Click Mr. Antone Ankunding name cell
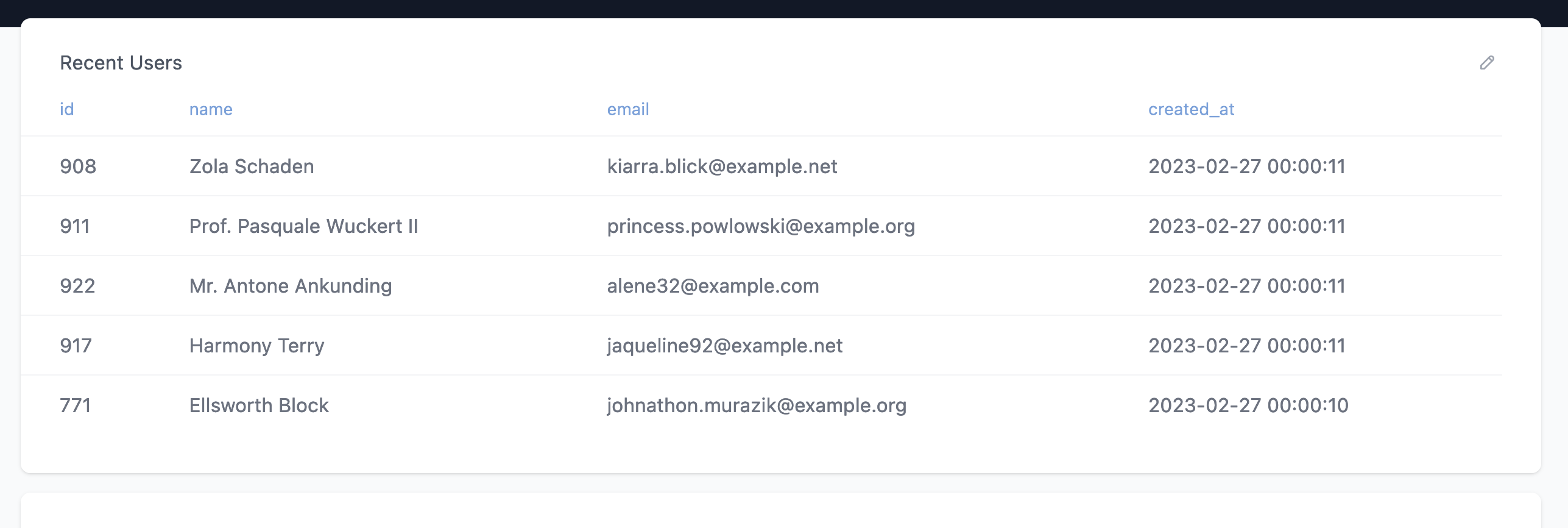This screenshot has height=528, width=1568. 291,286
